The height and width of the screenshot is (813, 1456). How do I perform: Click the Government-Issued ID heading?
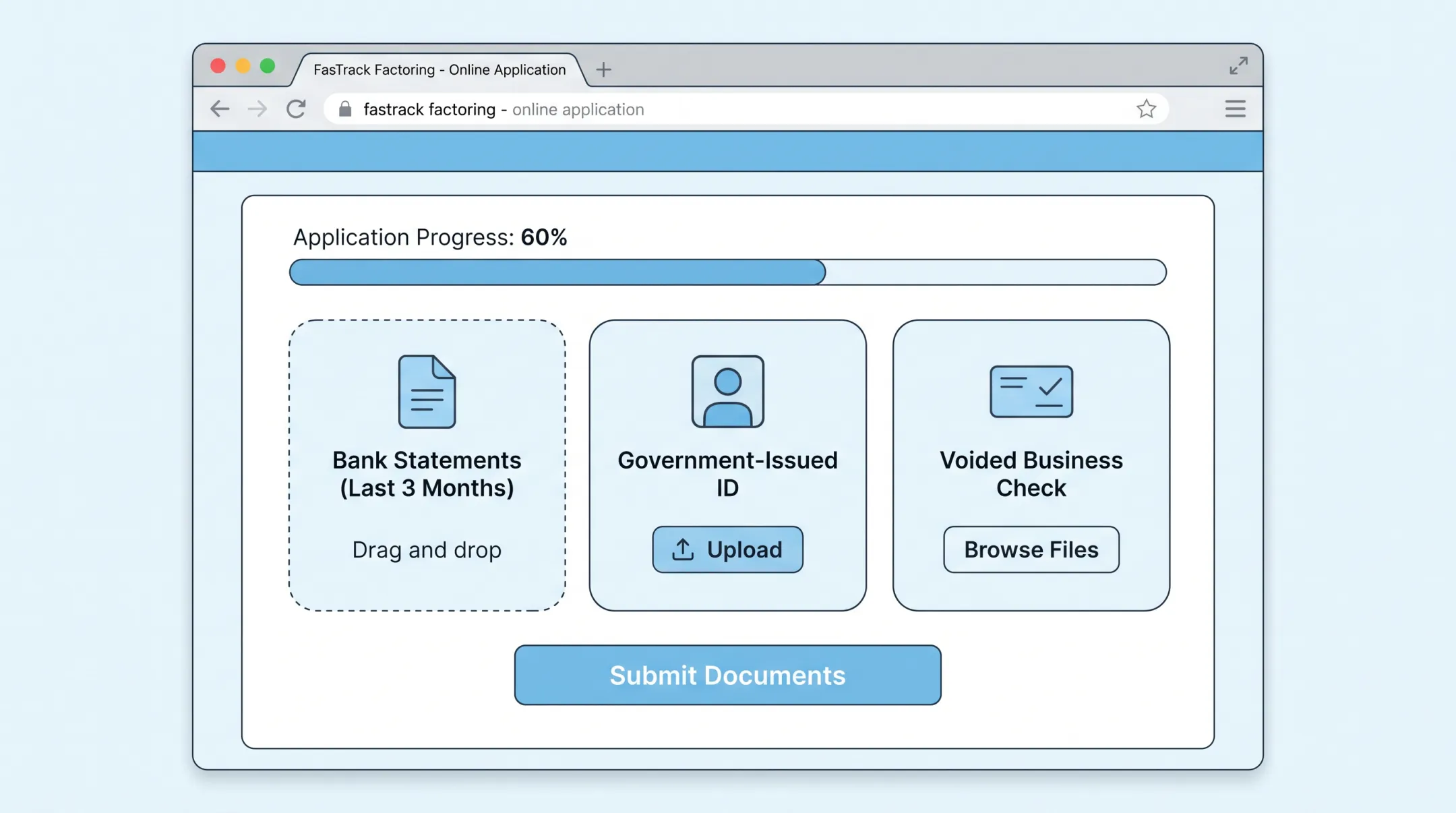tap(727, 474)
